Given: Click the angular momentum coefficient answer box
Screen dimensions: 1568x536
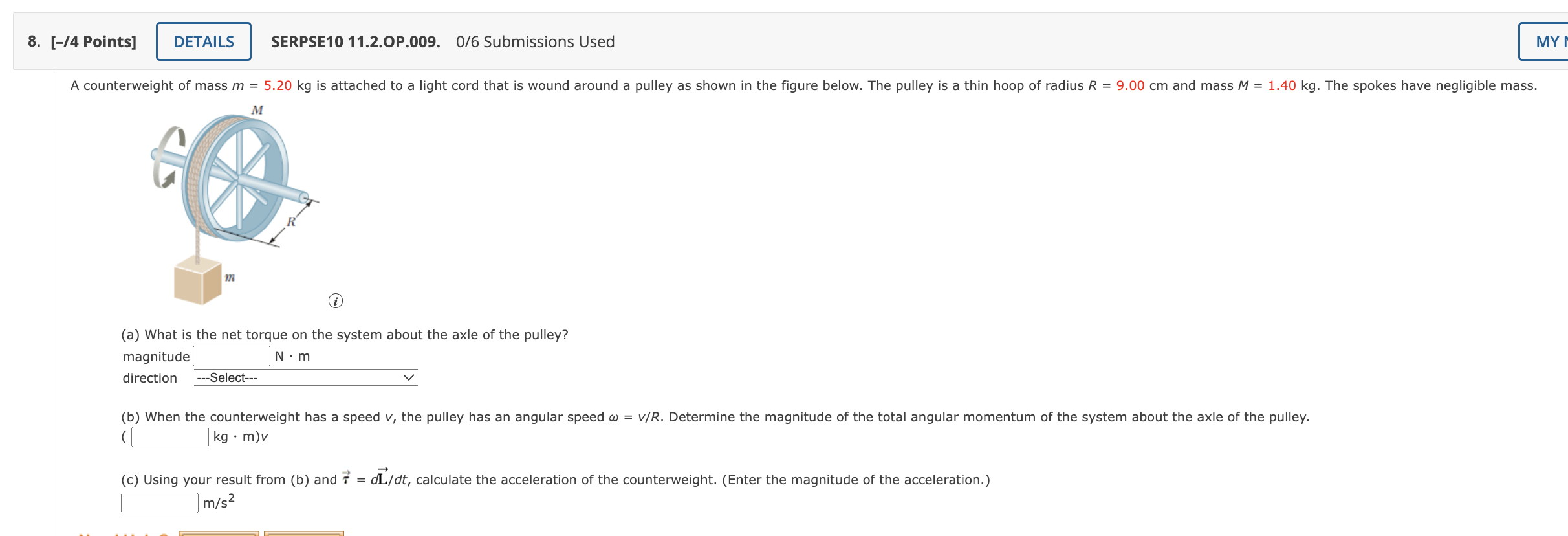Looking at the screenshot, I should point(169,436).
